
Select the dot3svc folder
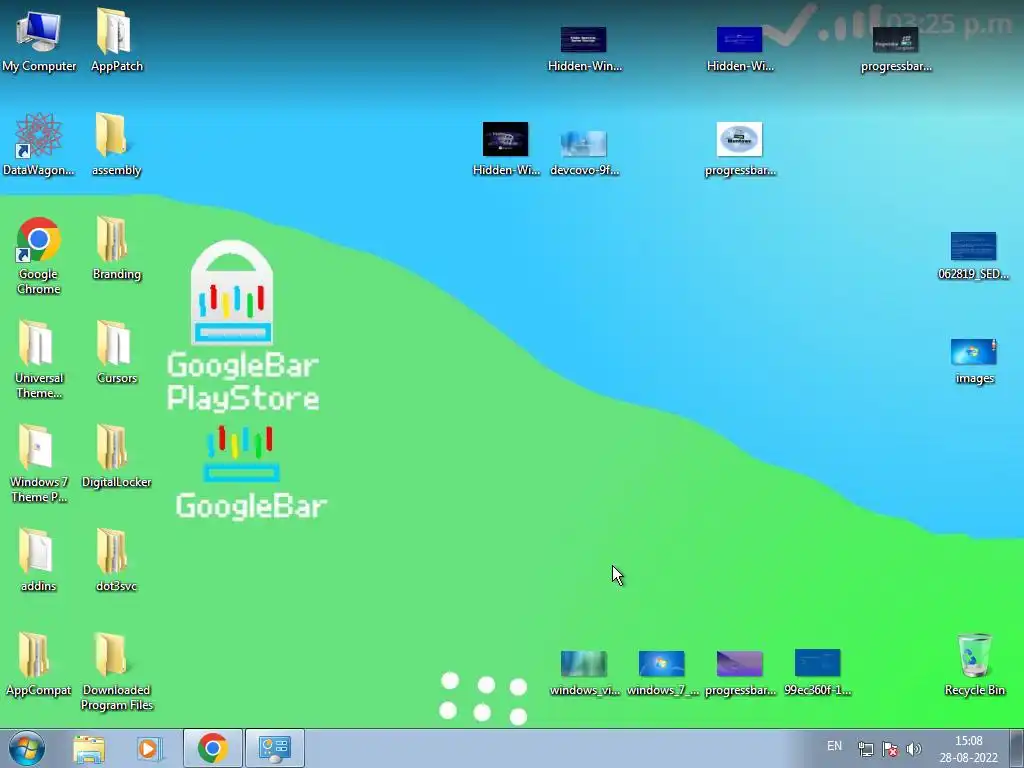pyautogui.click(x=116, y=560)
